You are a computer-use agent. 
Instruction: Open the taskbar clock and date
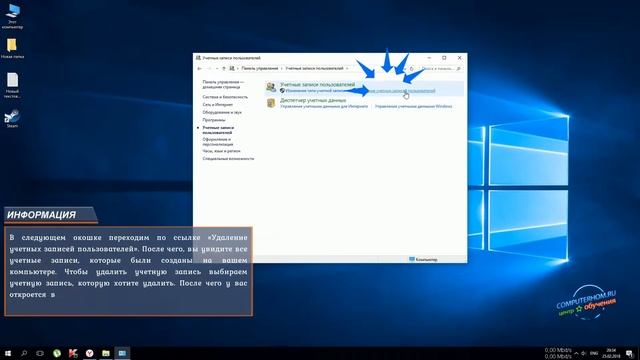tap(611, 353)
